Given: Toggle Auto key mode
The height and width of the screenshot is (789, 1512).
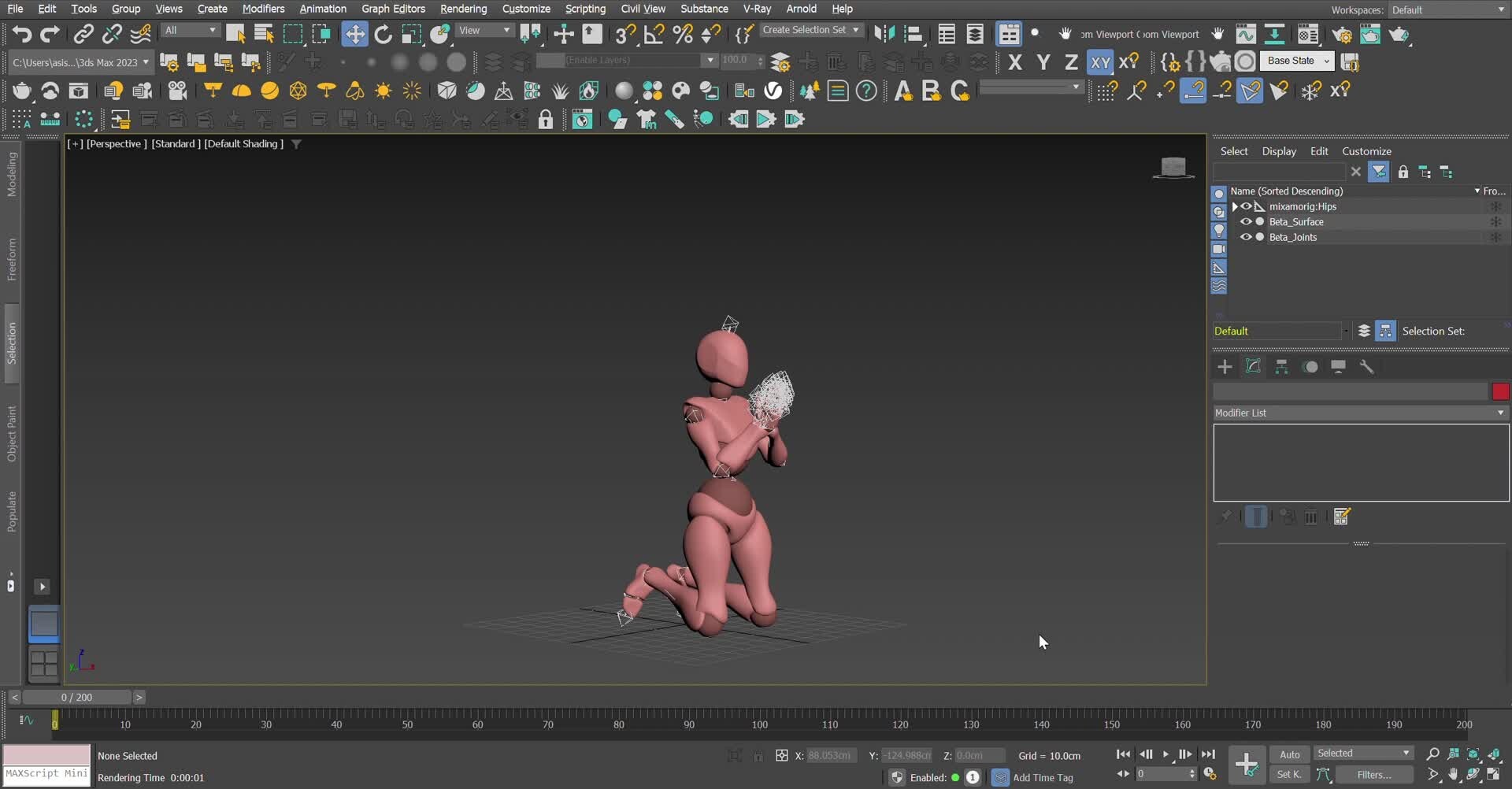Looking at the screenshot, I should [x=1289, y=754].
